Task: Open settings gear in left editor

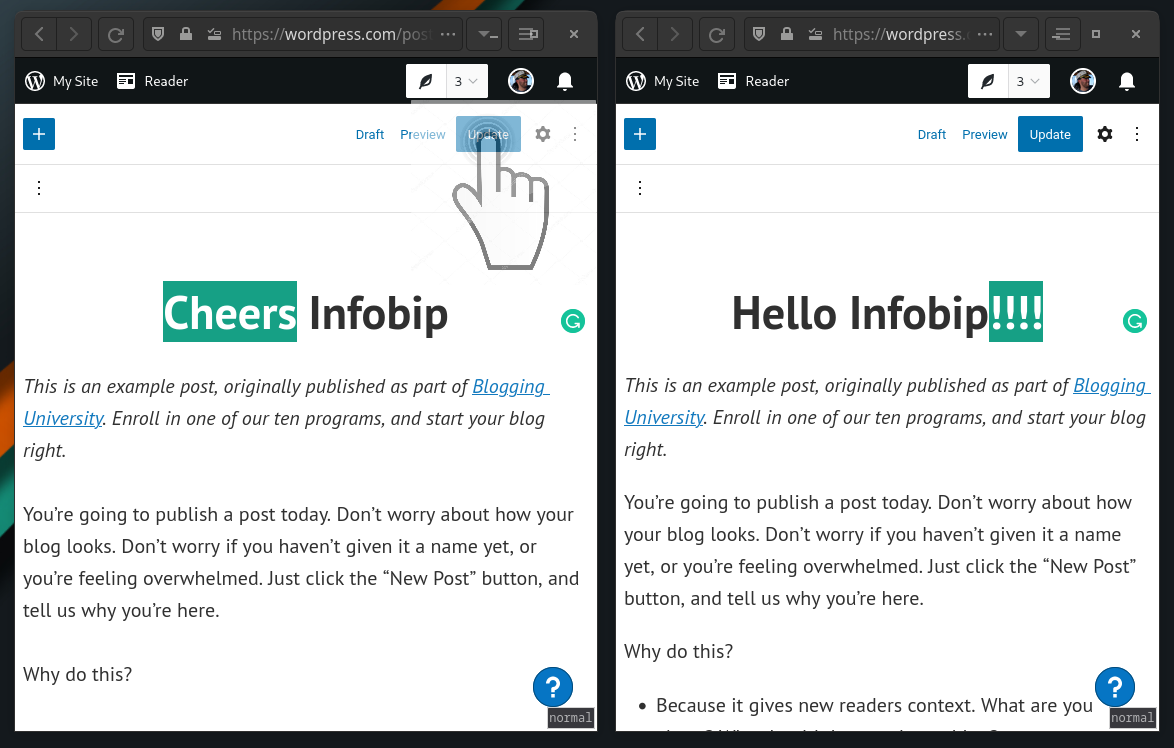Action: pyautogui.click(x=543, y=134)
